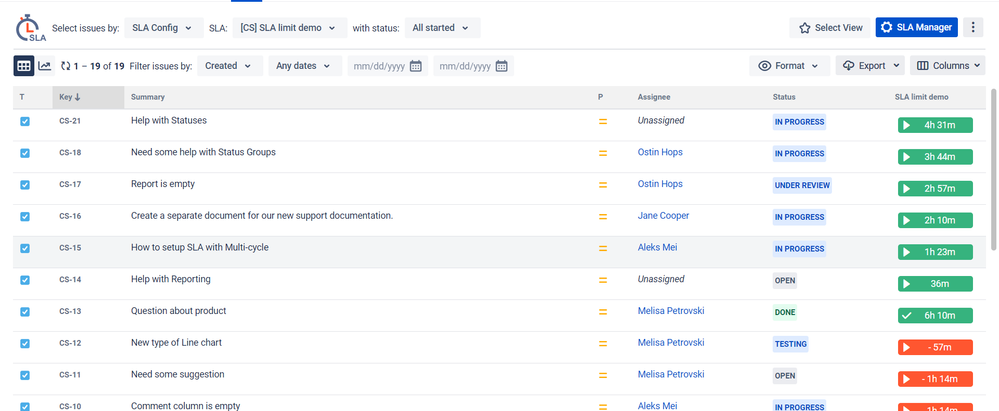Open the kebab more-options menu
The height and width of the screenshot is (411, 999).
click(x=973, y=27)
